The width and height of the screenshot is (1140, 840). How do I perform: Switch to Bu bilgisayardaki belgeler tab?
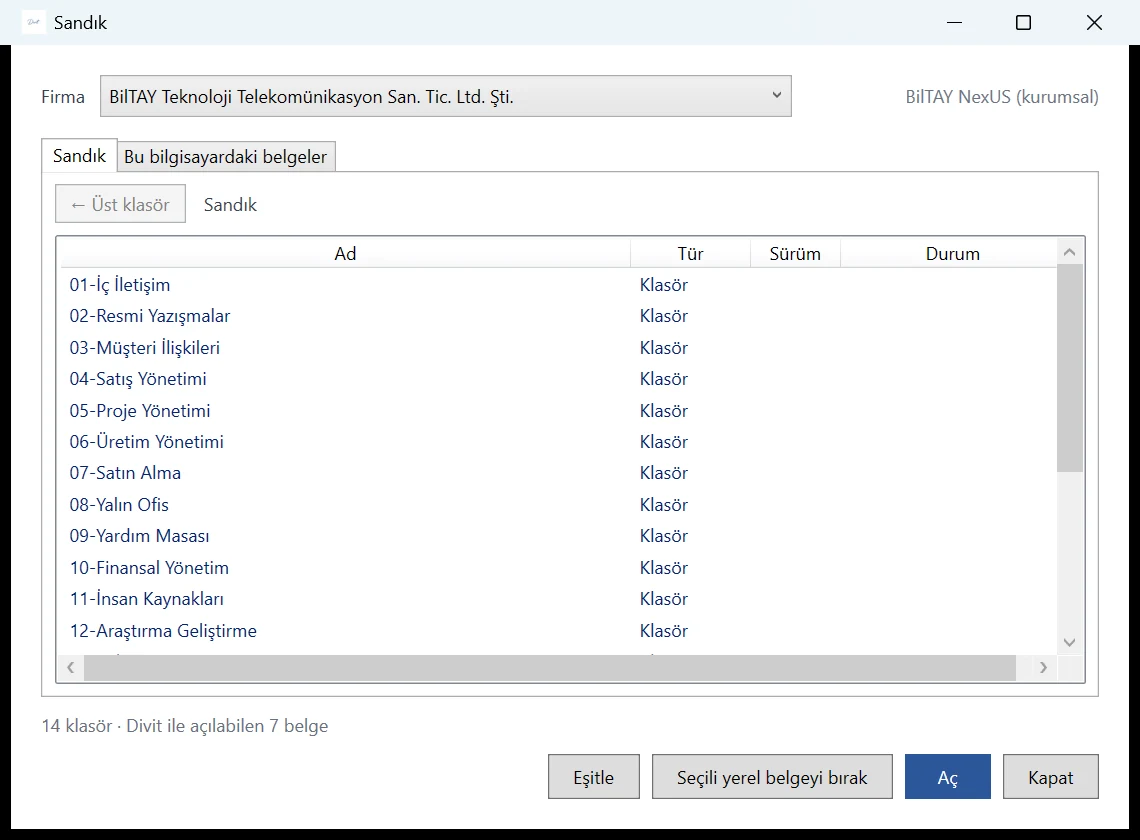click(225, 156)
